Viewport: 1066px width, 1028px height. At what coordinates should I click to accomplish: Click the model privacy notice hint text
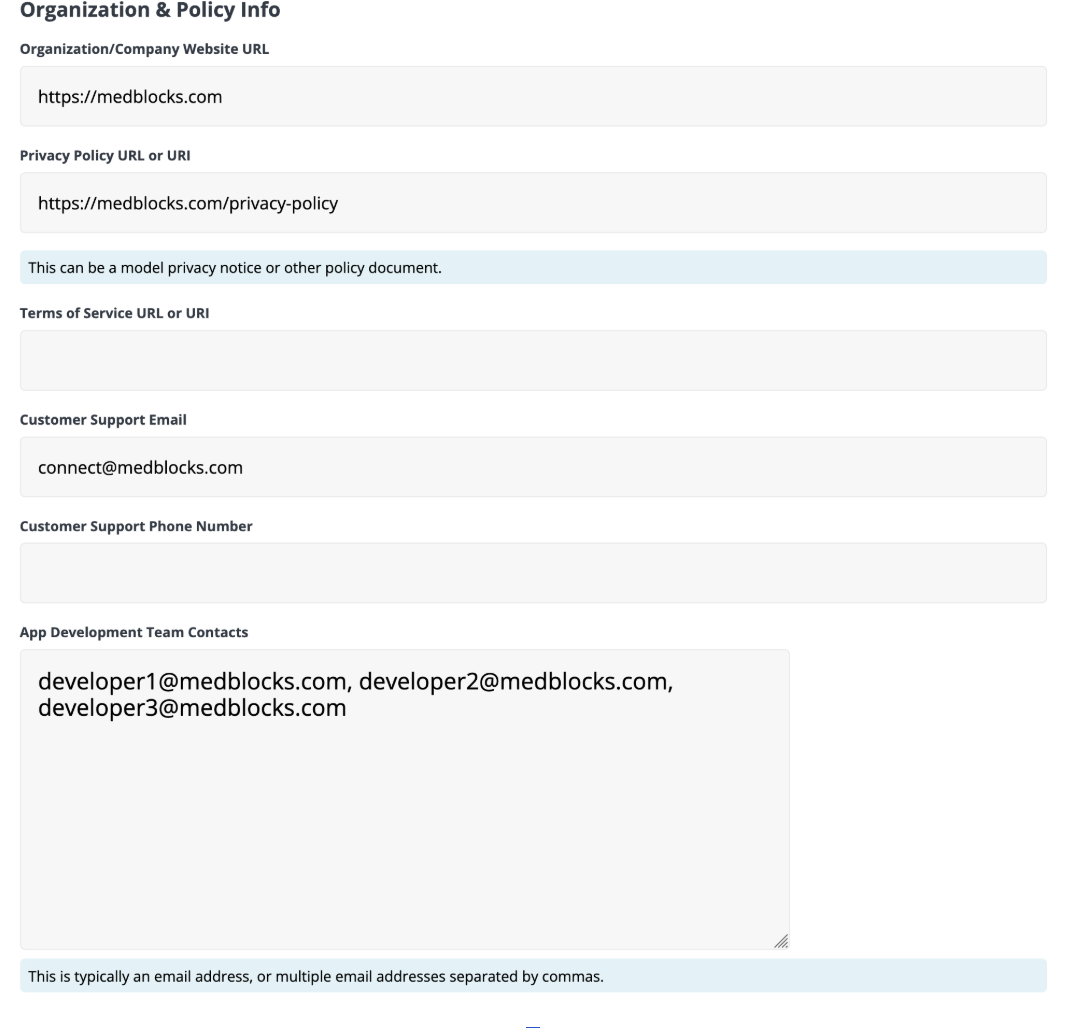click(235, 268)
